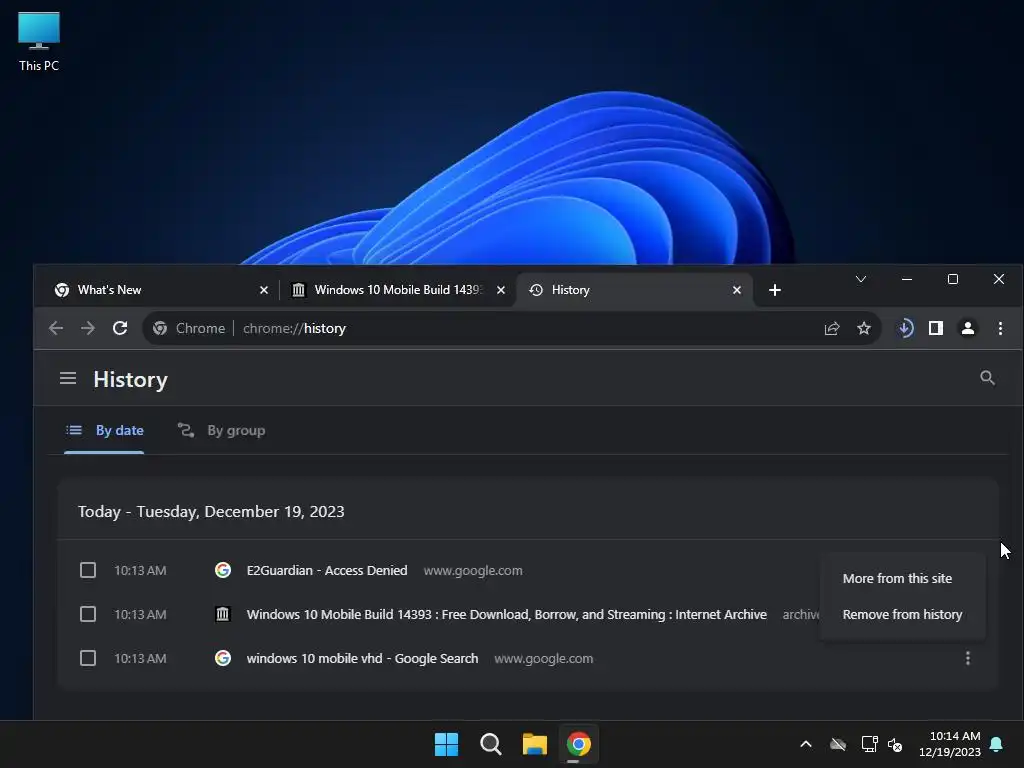Open the This PC desktop icon
Viewport: 1024px width, 768px height.
click(x=39, y=42)
